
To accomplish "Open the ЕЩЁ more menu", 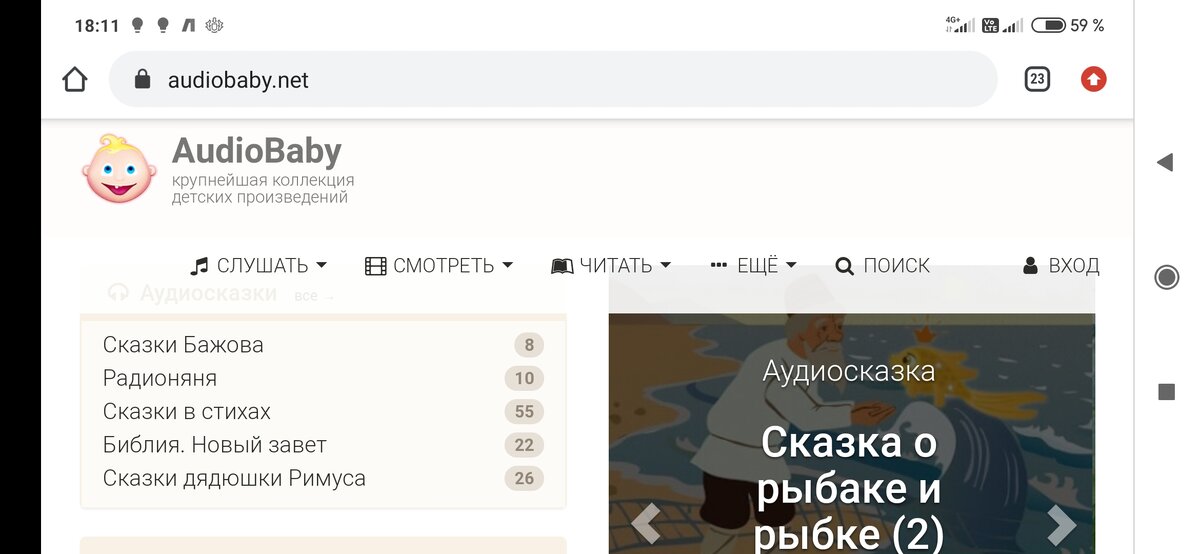I will point(753,266).
